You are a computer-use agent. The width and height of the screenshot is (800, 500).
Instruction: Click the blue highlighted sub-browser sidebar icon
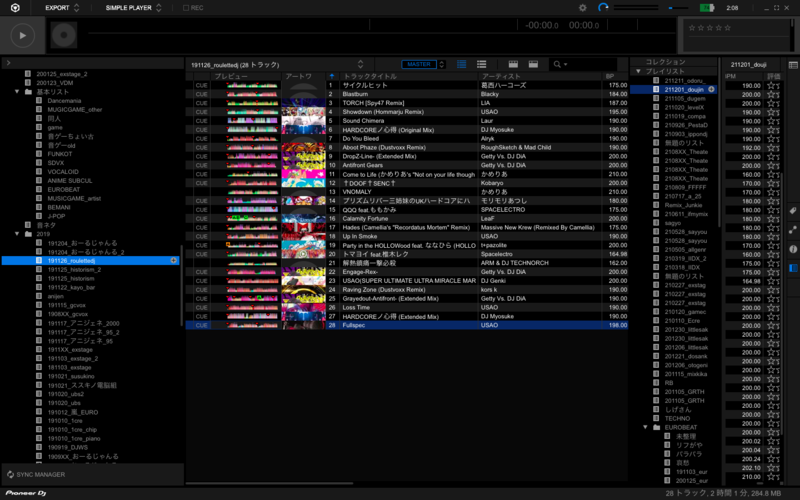click(793, 268)
